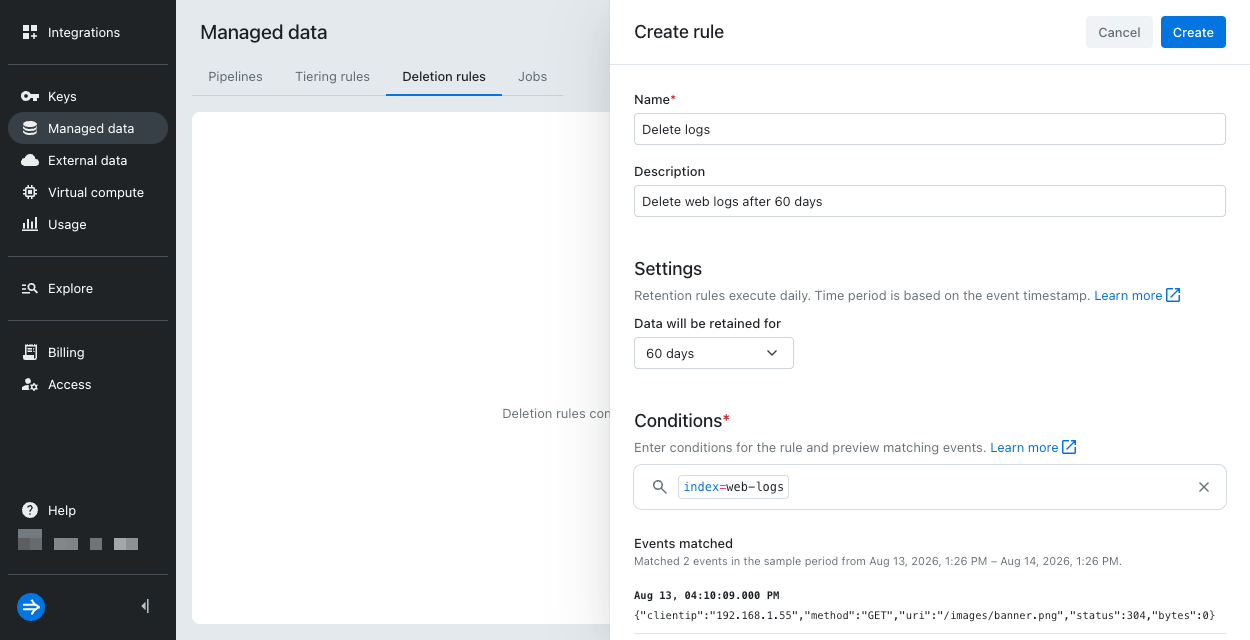The width and height of the screenshot is (1250, 640).
Task: Click the Help question mark icon
Action: [30, 510]
